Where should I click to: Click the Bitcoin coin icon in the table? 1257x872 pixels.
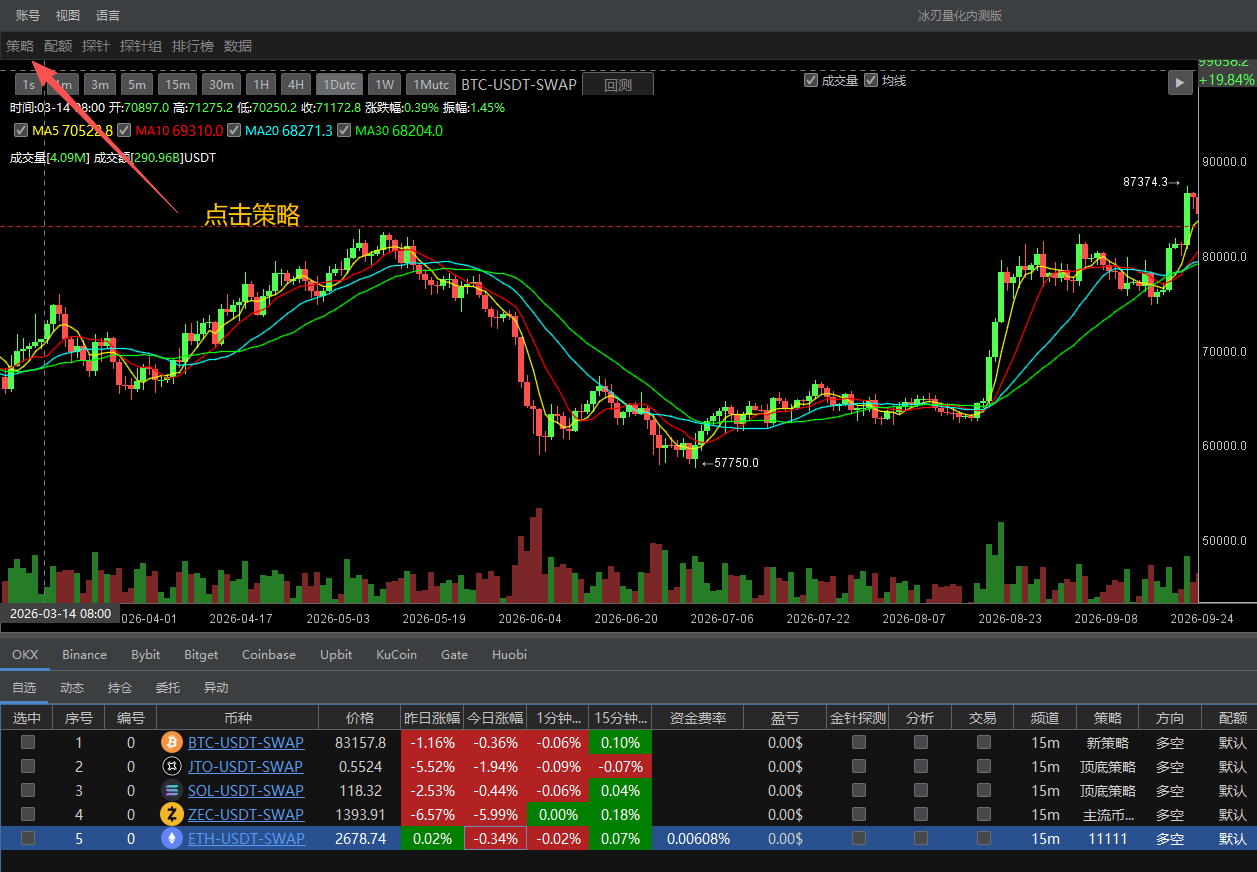click(172, 743)
